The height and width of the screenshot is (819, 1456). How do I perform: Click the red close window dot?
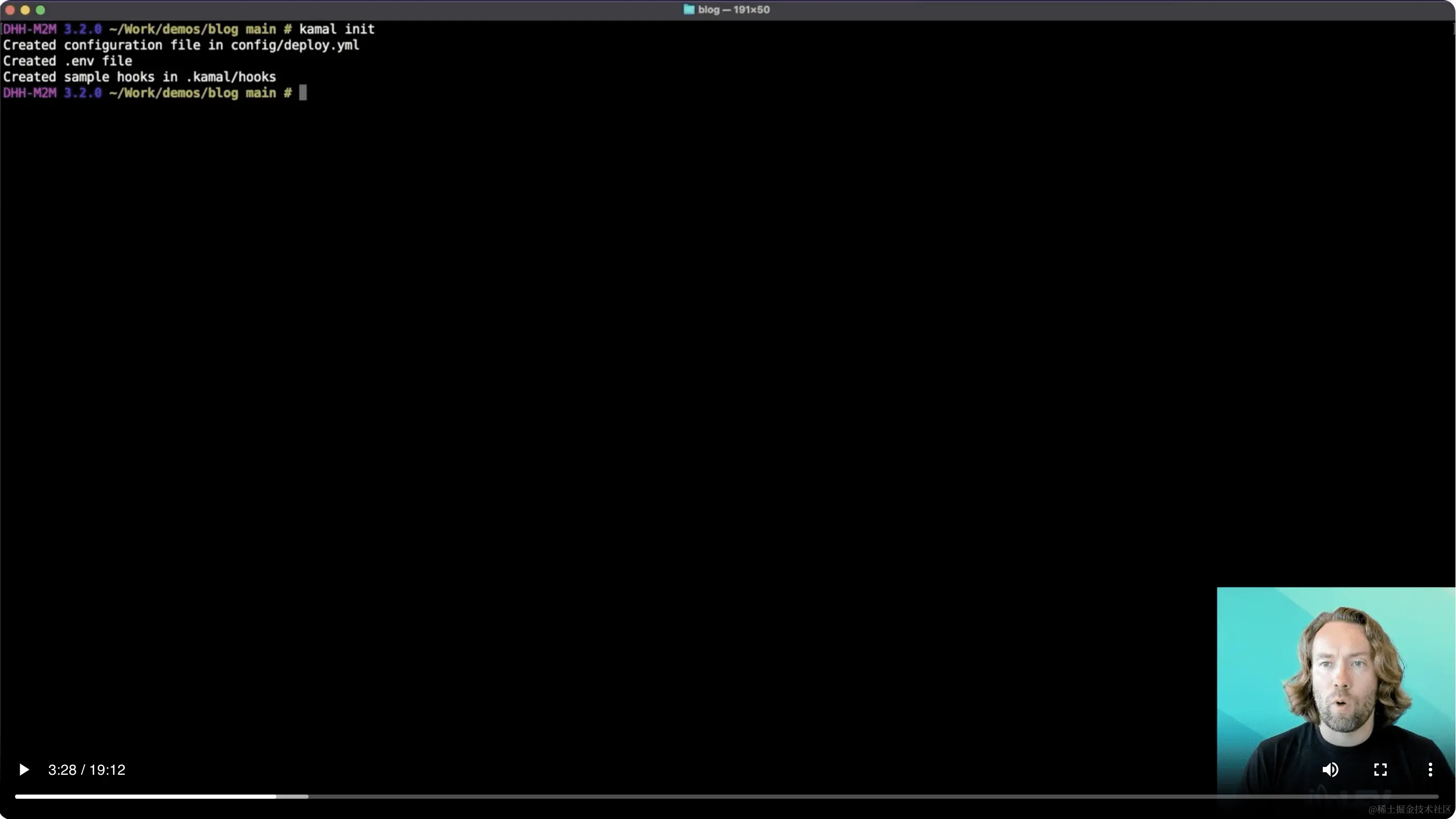point(9,9)
